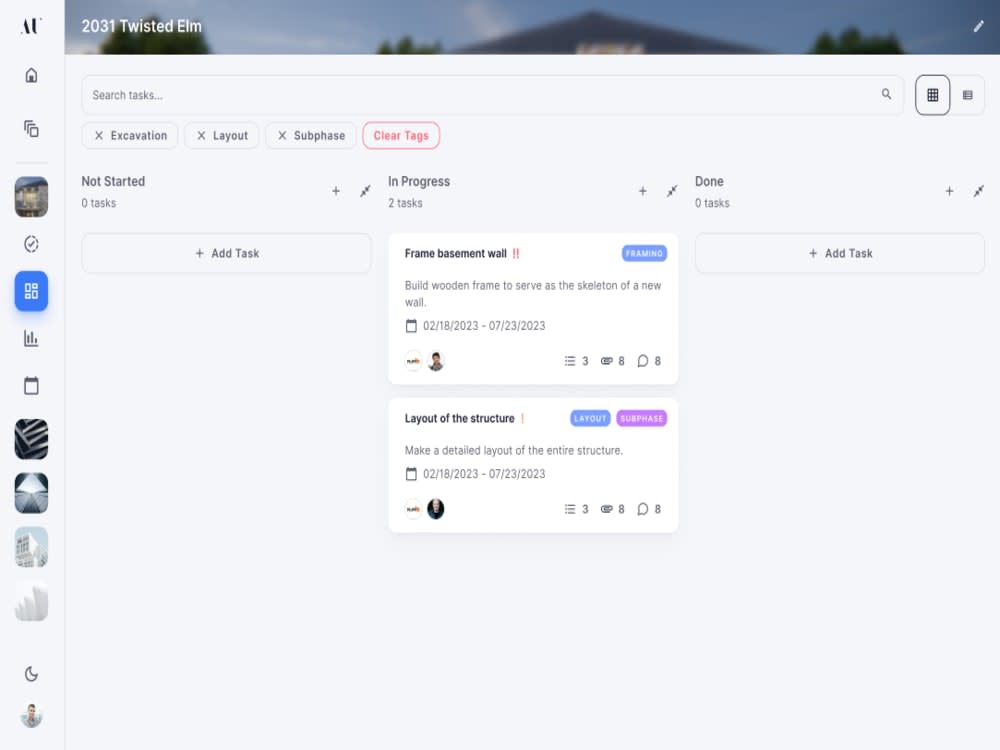Add a task via In Progress plus icon

click(643, 191)
